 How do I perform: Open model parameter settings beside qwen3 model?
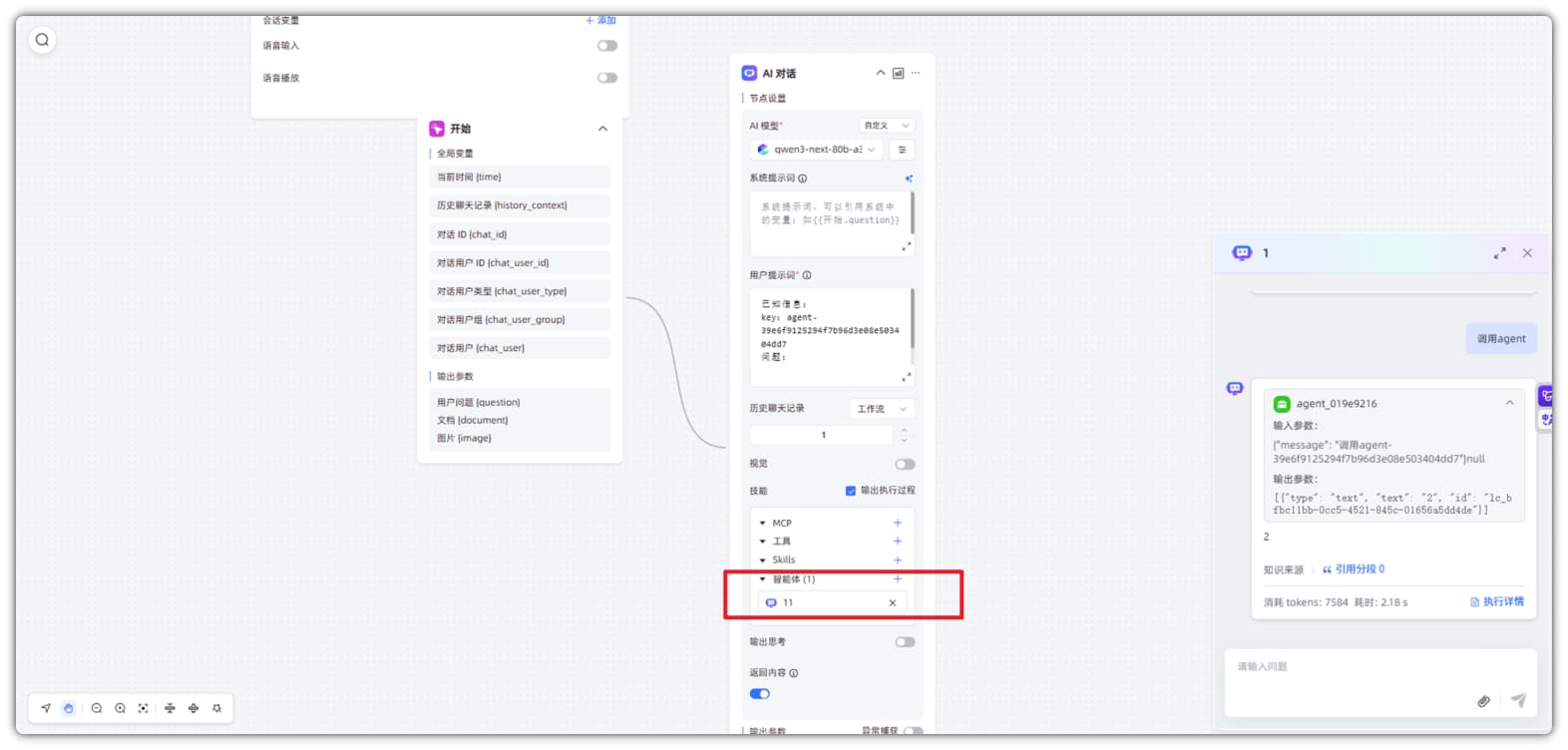point(902,150)
